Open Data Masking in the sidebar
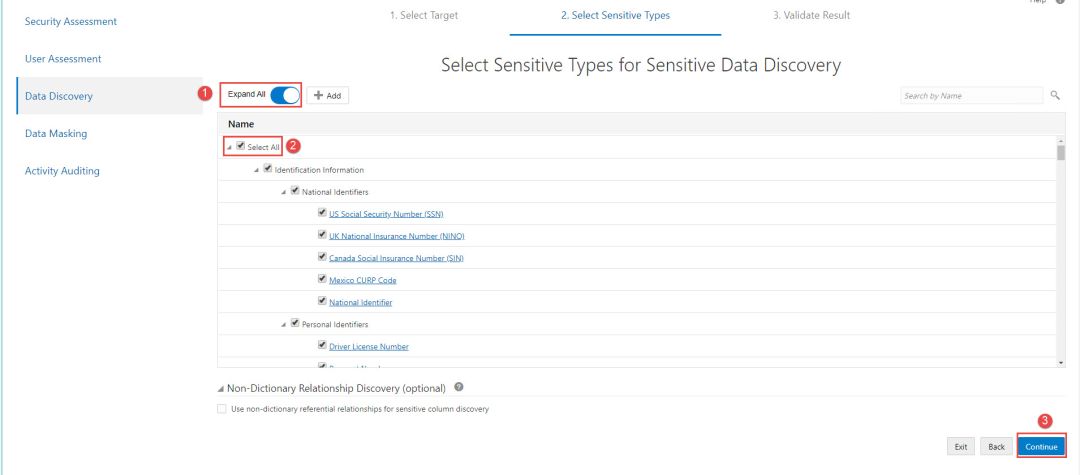Screen dimensions: 1080x475 click(56, 133)
